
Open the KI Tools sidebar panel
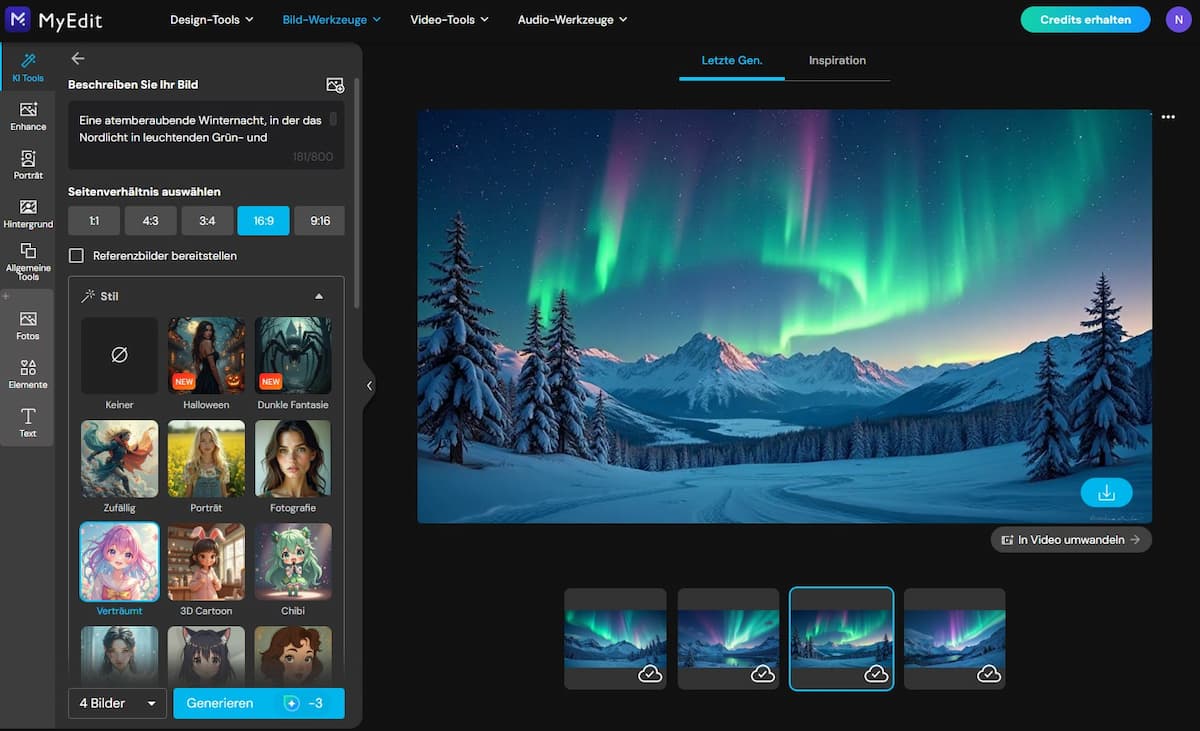28,67
